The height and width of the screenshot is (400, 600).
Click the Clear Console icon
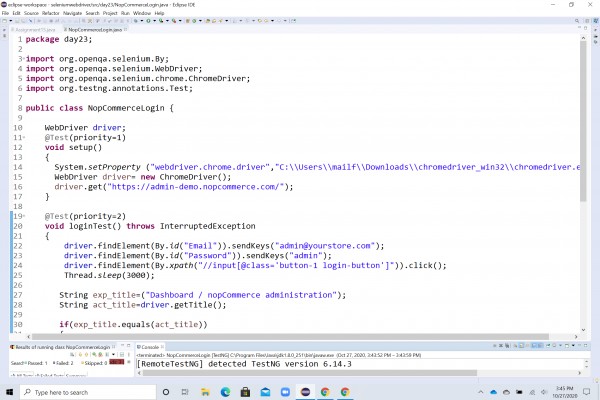[515, 346]
